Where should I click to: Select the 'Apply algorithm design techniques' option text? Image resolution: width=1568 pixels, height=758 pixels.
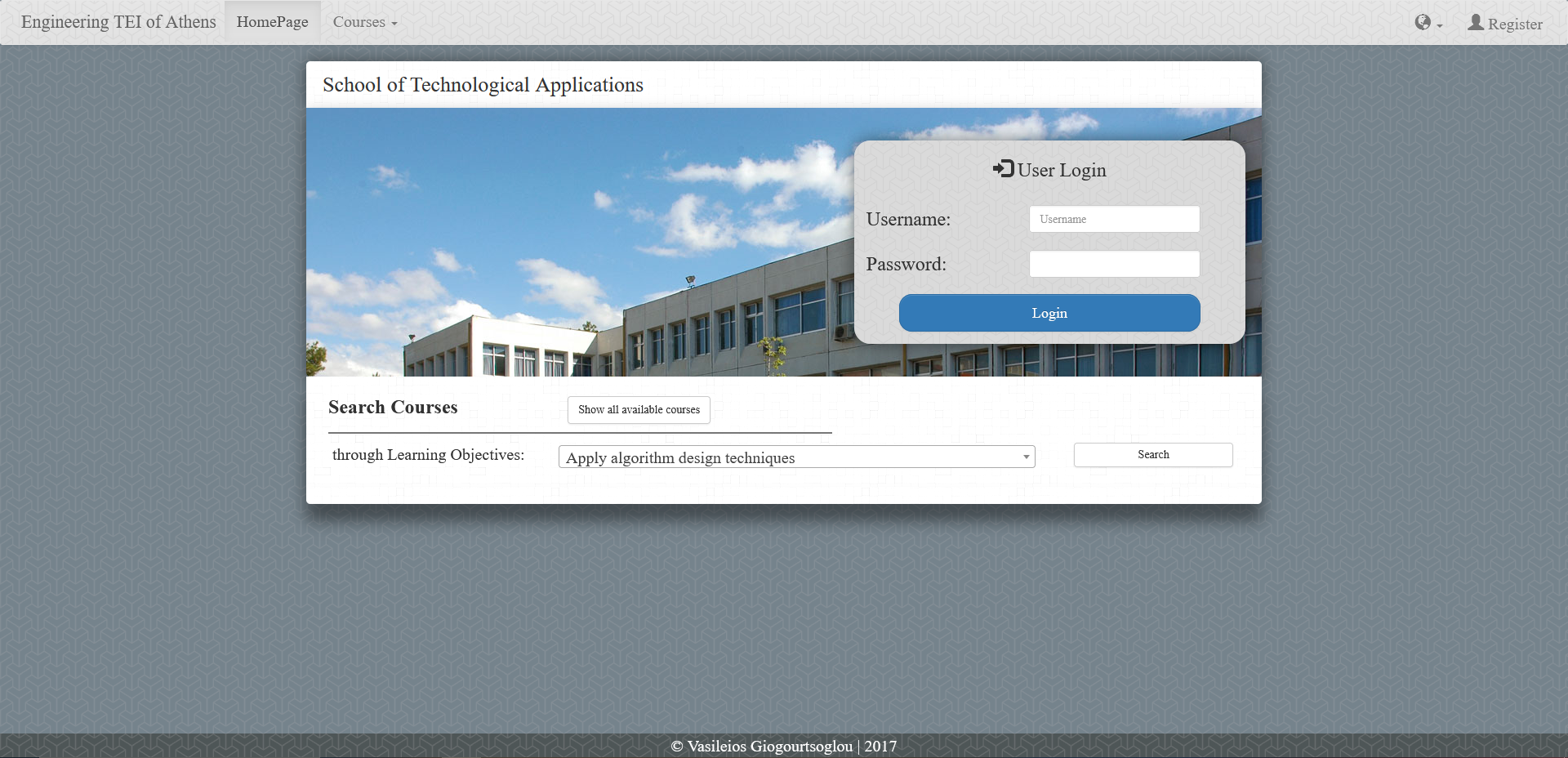[680, 457]
